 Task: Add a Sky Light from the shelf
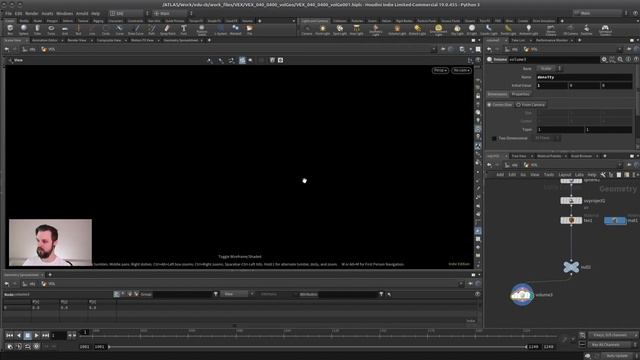[x=457, y=29]
